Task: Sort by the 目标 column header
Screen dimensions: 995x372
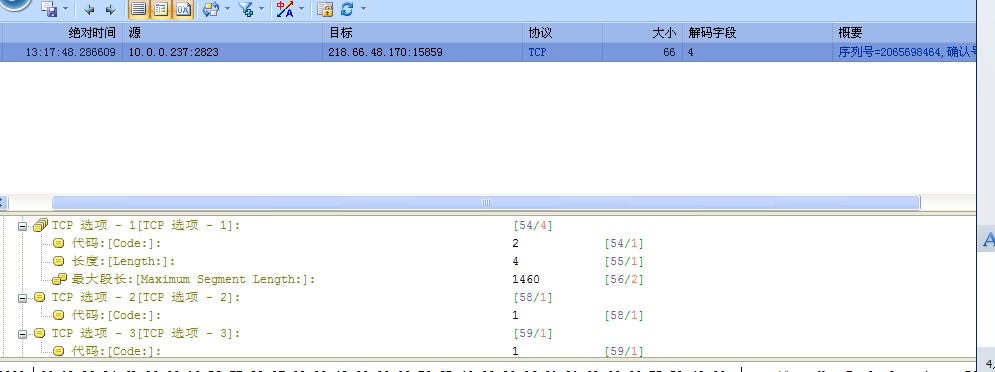Action: tap(423, 32)
